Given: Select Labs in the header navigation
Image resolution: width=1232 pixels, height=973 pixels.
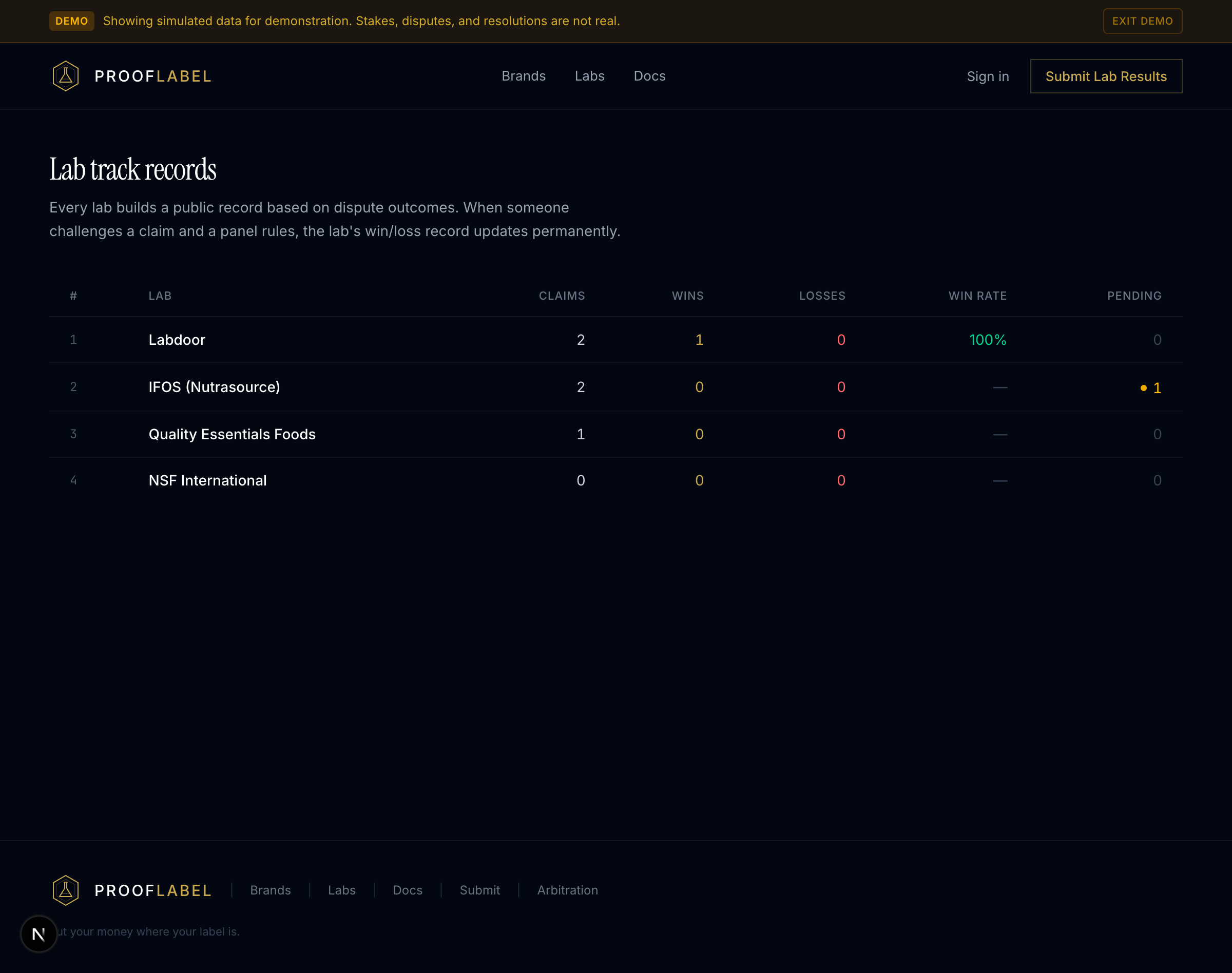Looking at the screenshot, I should (x=590, y=76).
